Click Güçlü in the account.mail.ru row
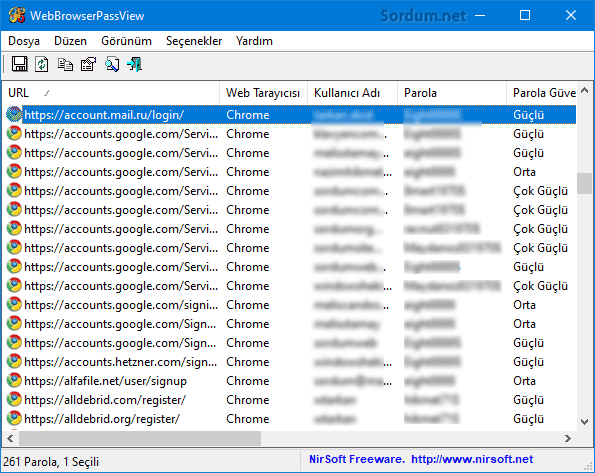The image size is (595, 473). point(528,115)
